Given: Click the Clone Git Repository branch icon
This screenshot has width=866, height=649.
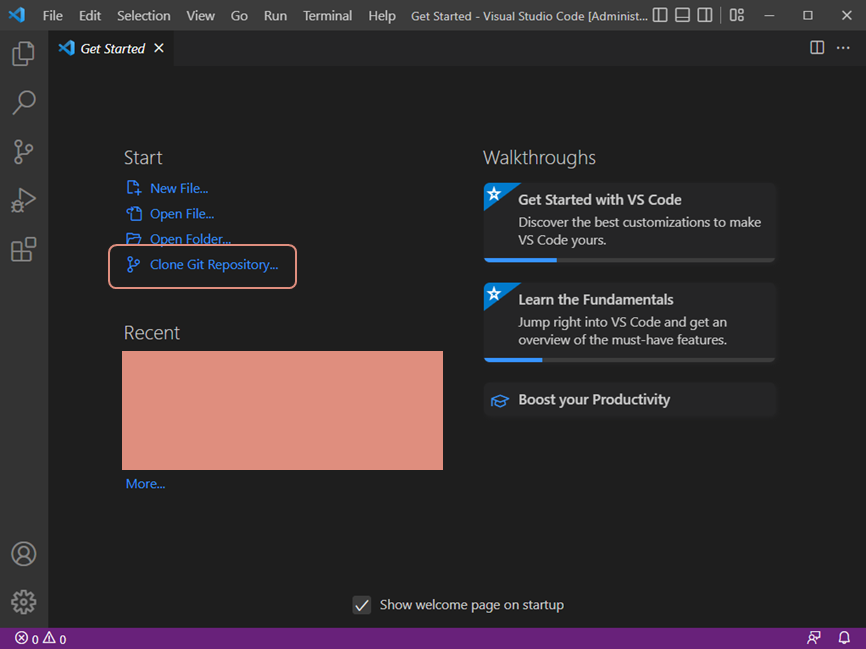Looking at the screenshot, I should [133, 265].
